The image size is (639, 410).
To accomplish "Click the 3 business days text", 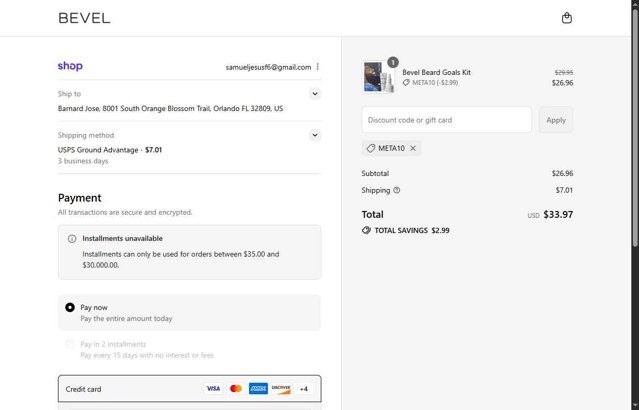I will [83, 161].
